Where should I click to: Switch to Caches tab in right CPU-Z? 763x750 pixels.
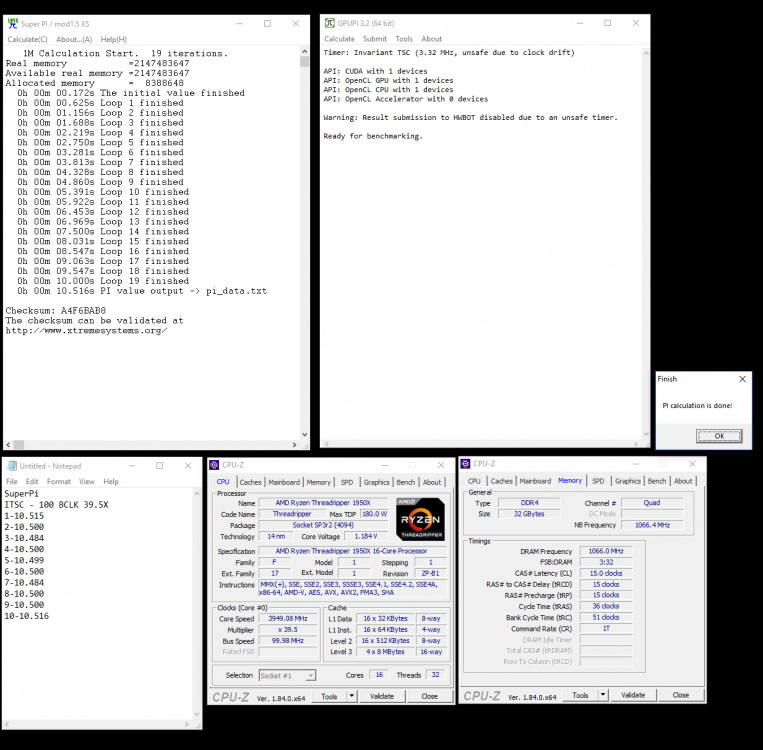tap(501, 481)
